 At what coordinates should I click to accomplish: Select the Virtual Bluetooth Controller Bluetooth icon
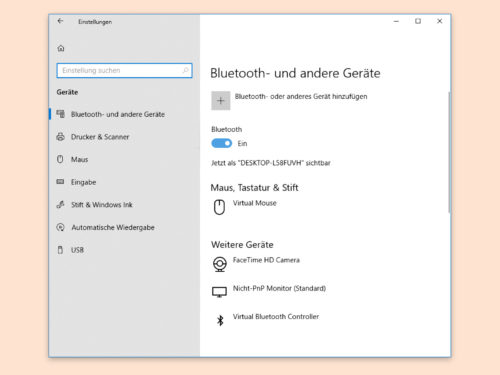220,320
